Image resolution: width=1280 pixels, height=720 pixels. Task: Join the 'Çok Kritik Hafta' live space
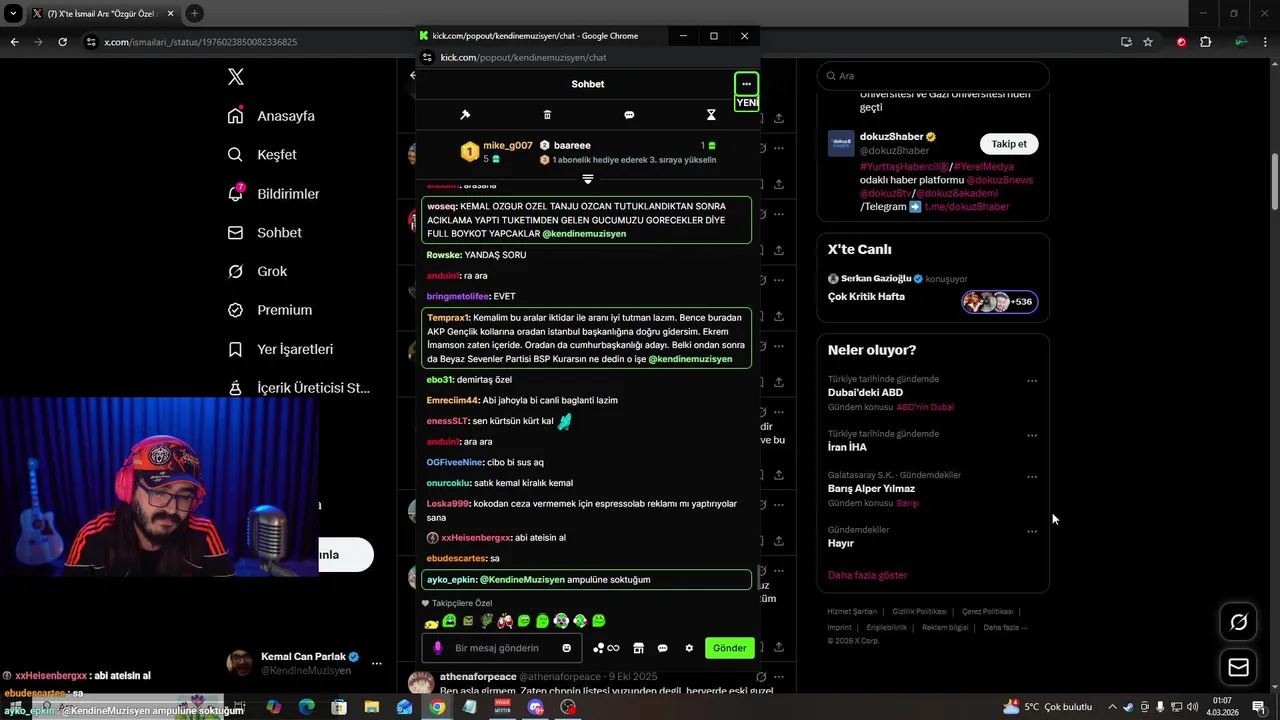[866, 297]
